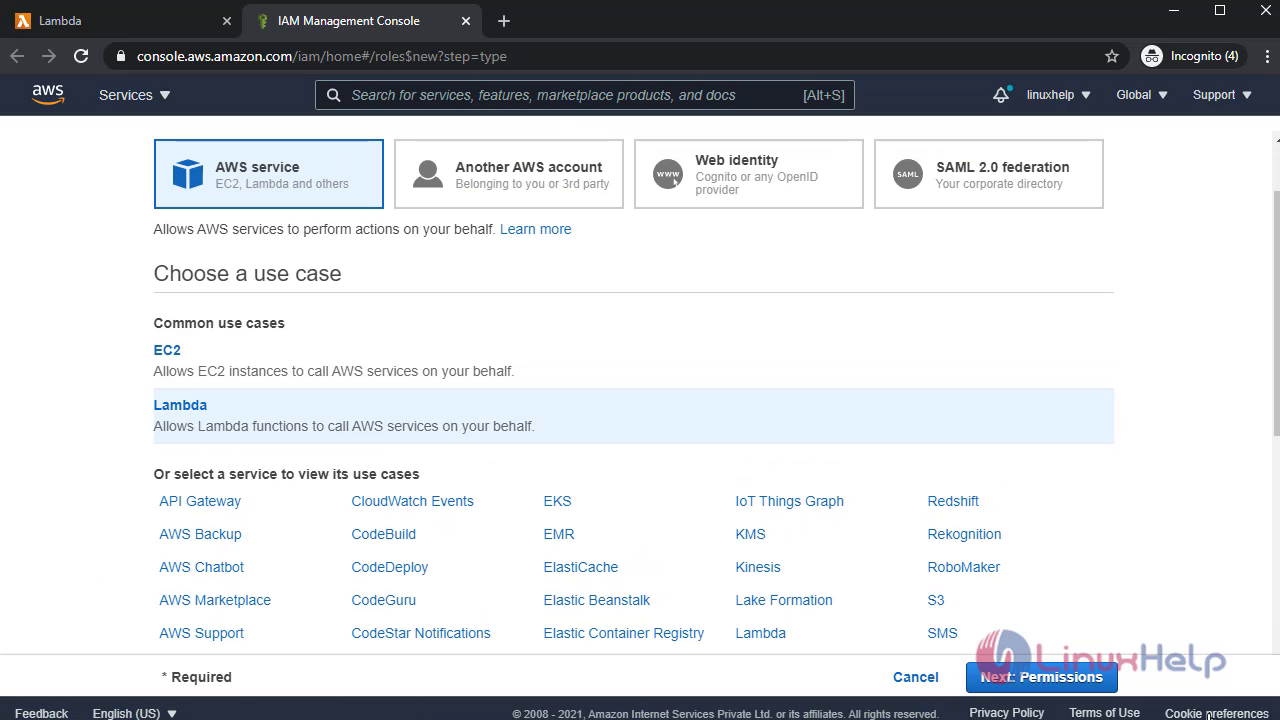This screenshot has height=720, width=1280.
Task: Go back in browser history
Action: 17,56
